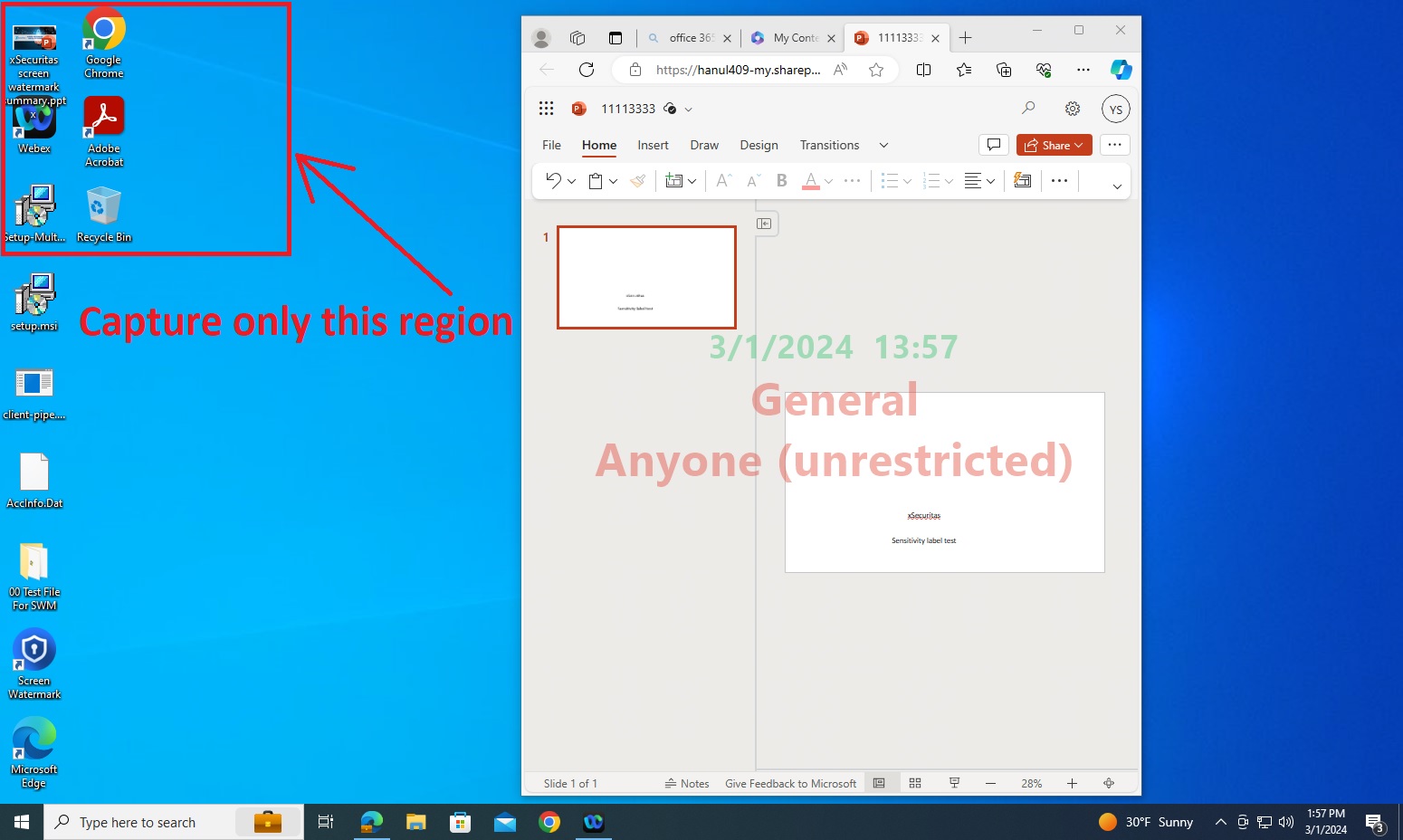Toggle bulleted list formatting
1403x840 pixels.
point(890,181)
